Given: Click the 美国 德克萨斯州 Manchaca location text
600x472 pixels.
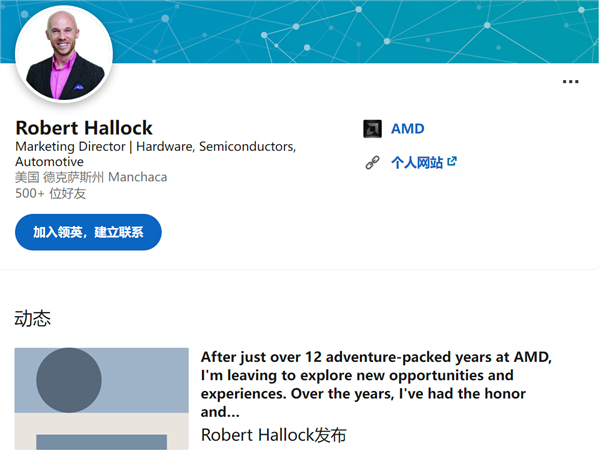Looking at the screenshot, I should coord(91,177).
